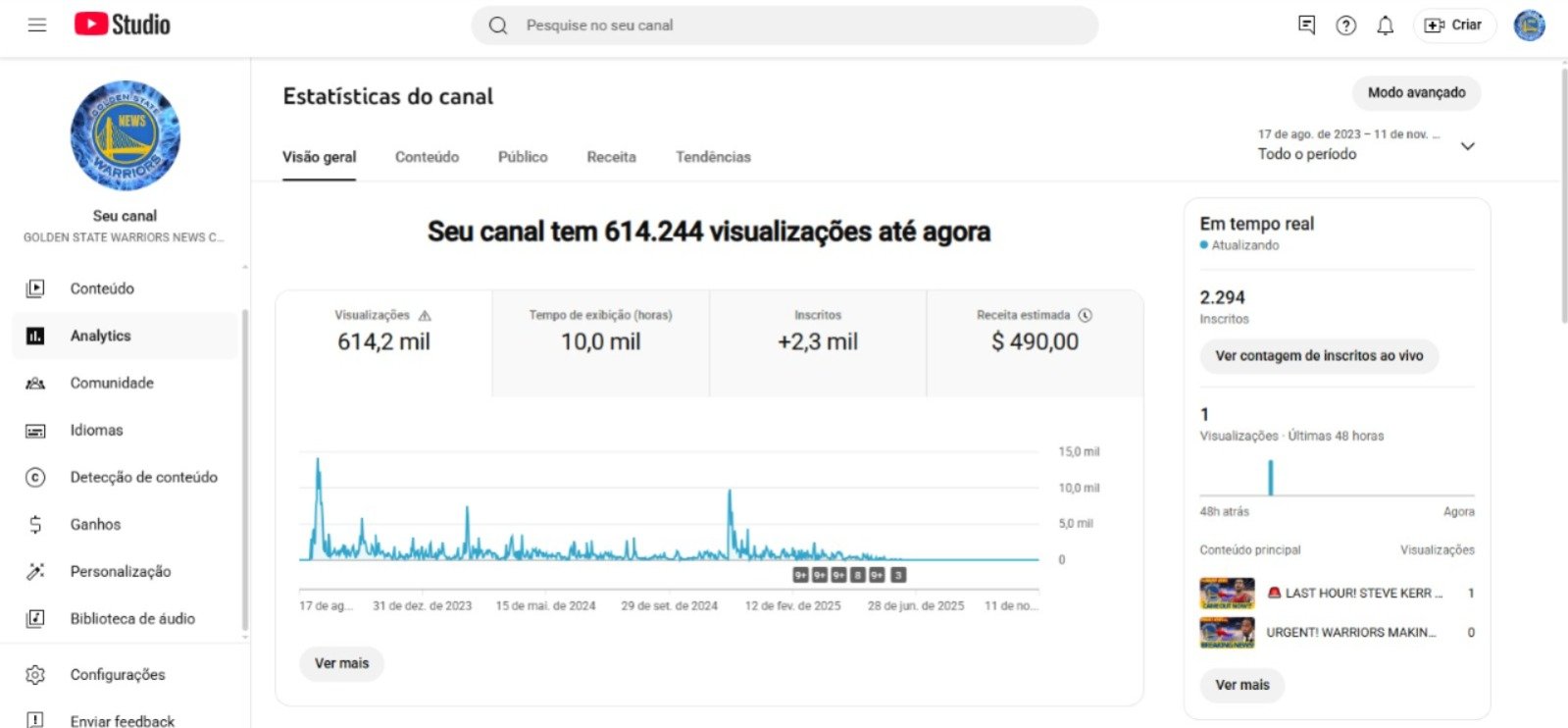Click the 15,0 mil axis value
The width and height of the screenshot is (1568, 728).
(x=1079, y=452)
